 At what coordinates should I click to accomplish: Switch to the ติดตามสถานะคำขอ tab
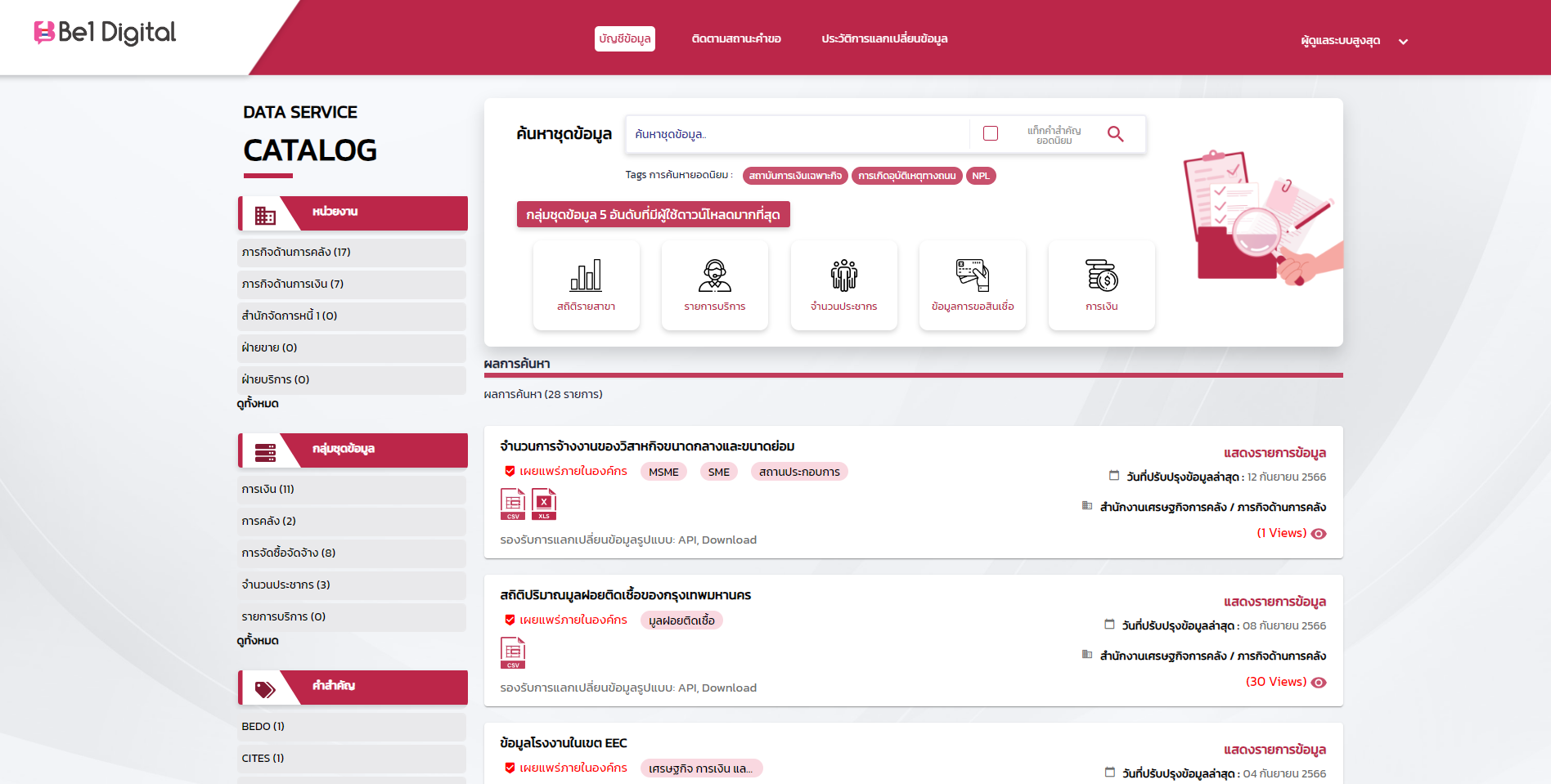(736, 39)
